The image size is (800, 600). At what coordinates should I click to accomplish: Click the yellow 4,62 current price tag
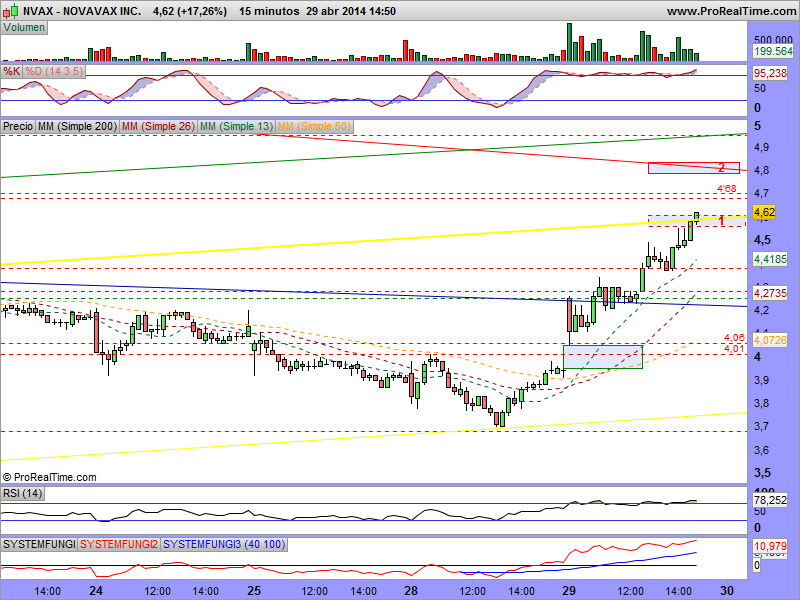[764, 212]
